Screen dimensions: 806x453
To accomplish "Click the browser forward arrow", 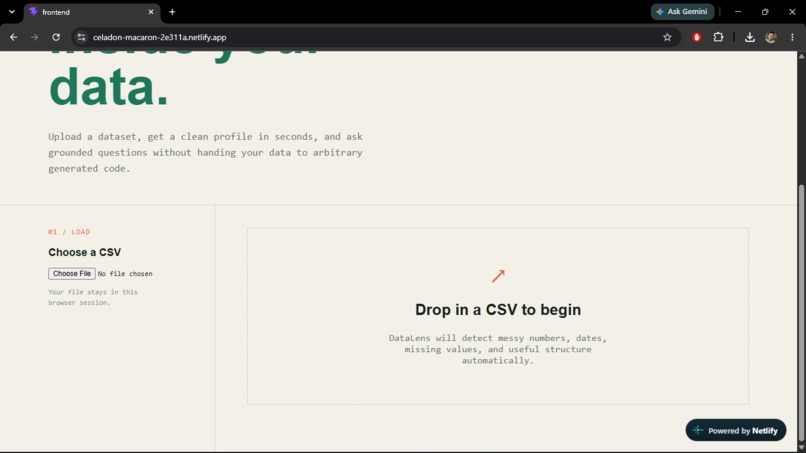I will [x=34, y=37].
